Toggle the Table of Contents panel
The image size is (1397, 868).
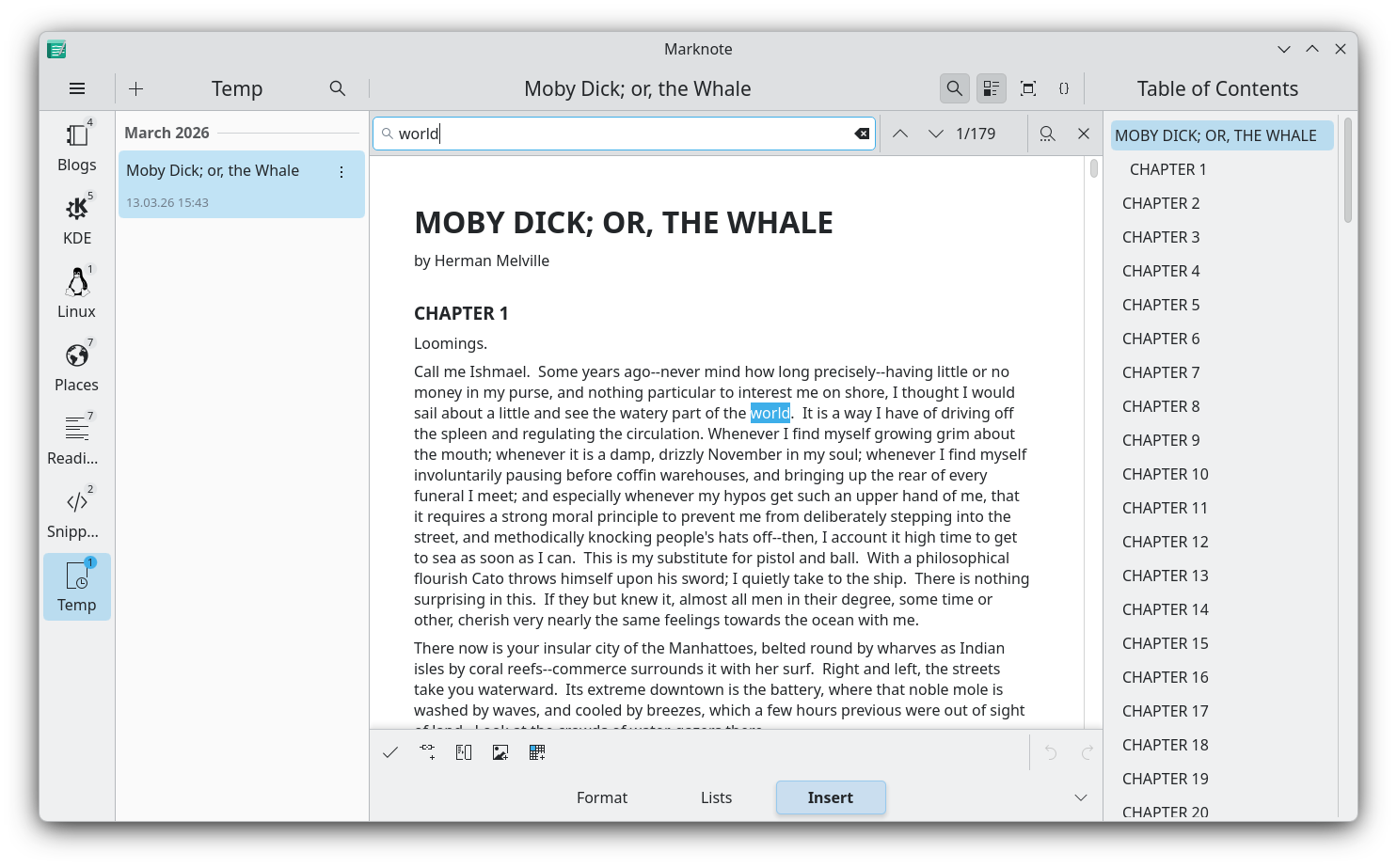pos(990,87)
